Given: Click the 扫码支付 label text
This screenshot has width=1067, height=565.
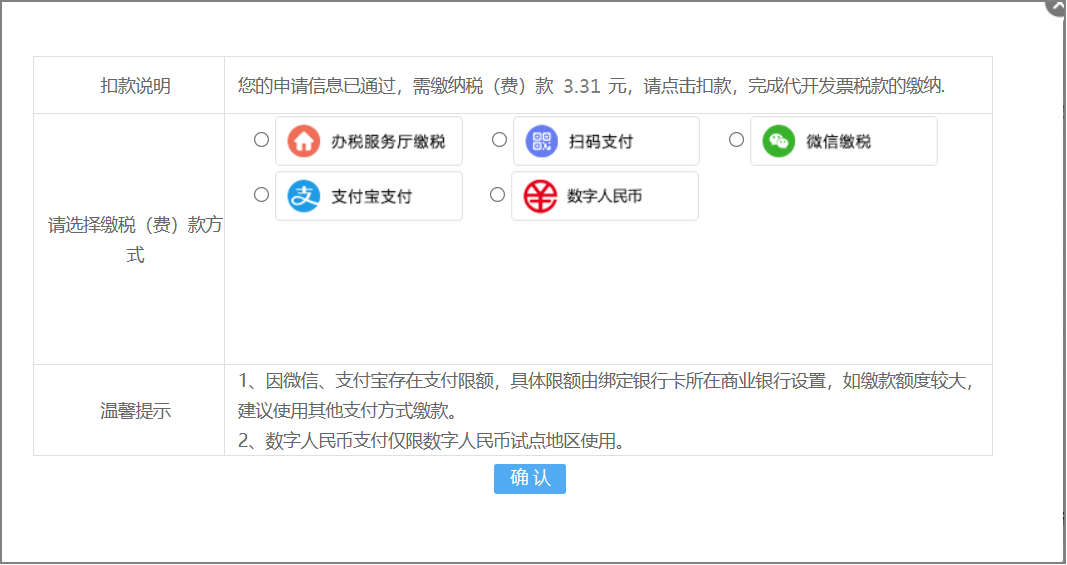Looking at the screenshot, I should click(601, 142).
